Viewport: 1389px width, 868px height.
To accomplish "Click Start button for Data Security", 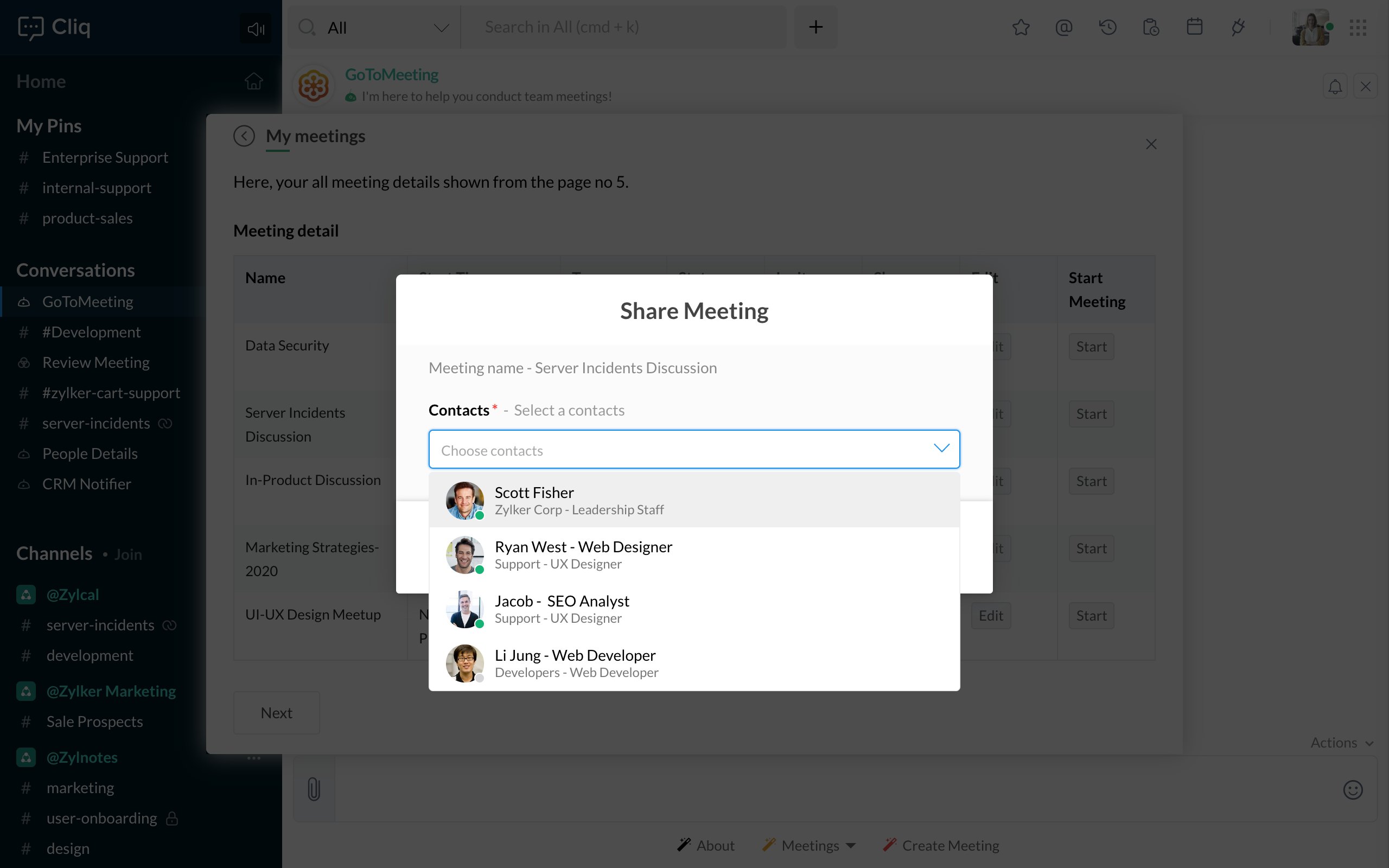I will coord(1091,347).
